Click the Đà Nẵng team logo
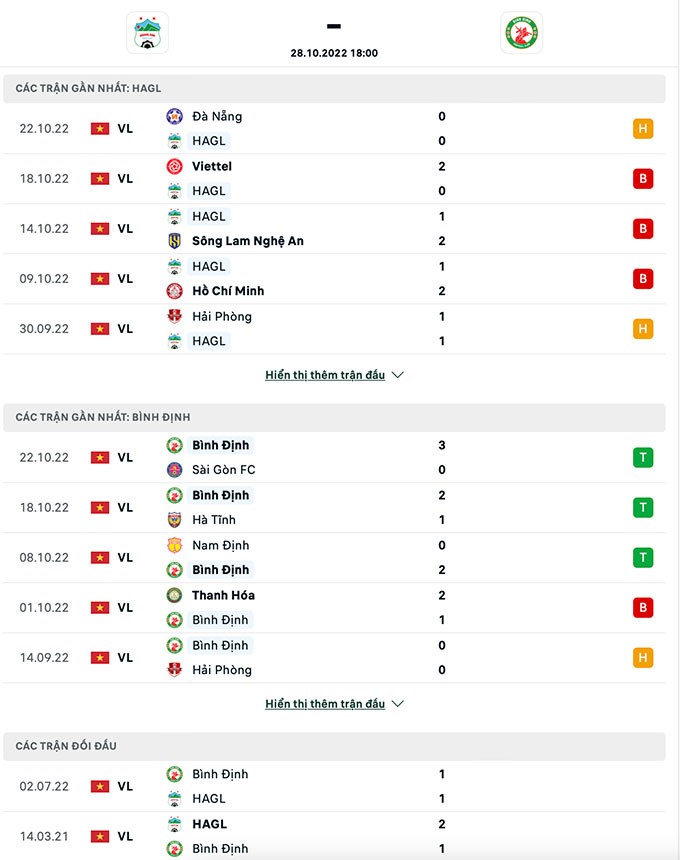 175,116
